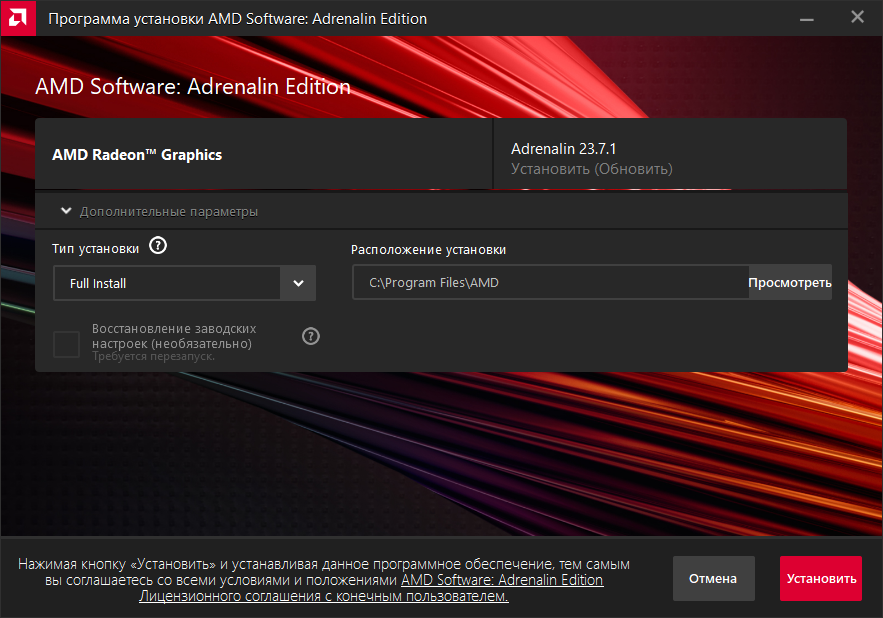The image size is (883, 618).
Task: Select Adrenalin 23.7.1 Установить (Обновить) panel
Action: tap(670, 154)
